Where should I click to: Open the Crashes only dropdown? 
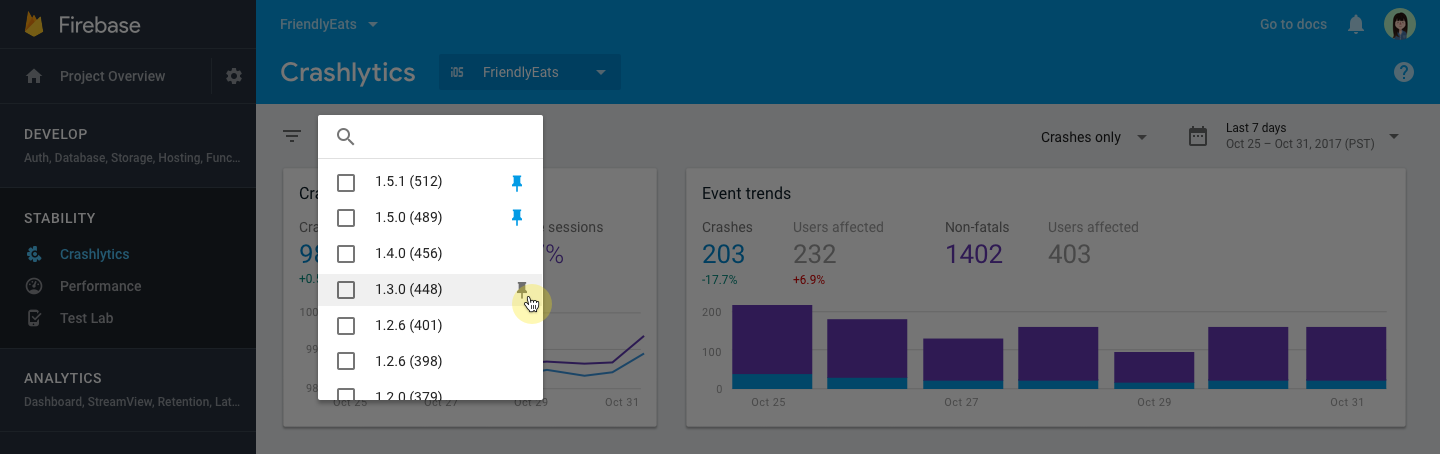pos(1093,137)
